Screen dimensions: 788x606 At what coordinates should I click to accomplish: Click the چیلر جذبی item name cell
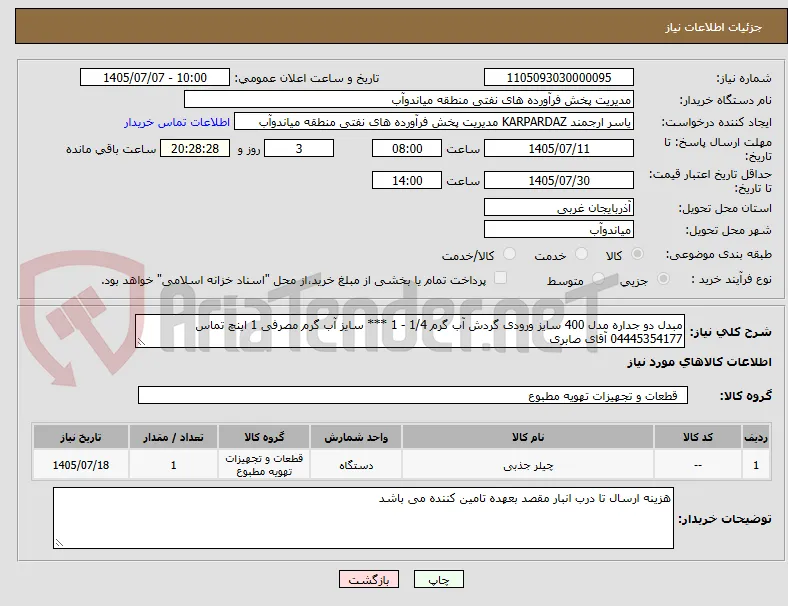(528, 465)
